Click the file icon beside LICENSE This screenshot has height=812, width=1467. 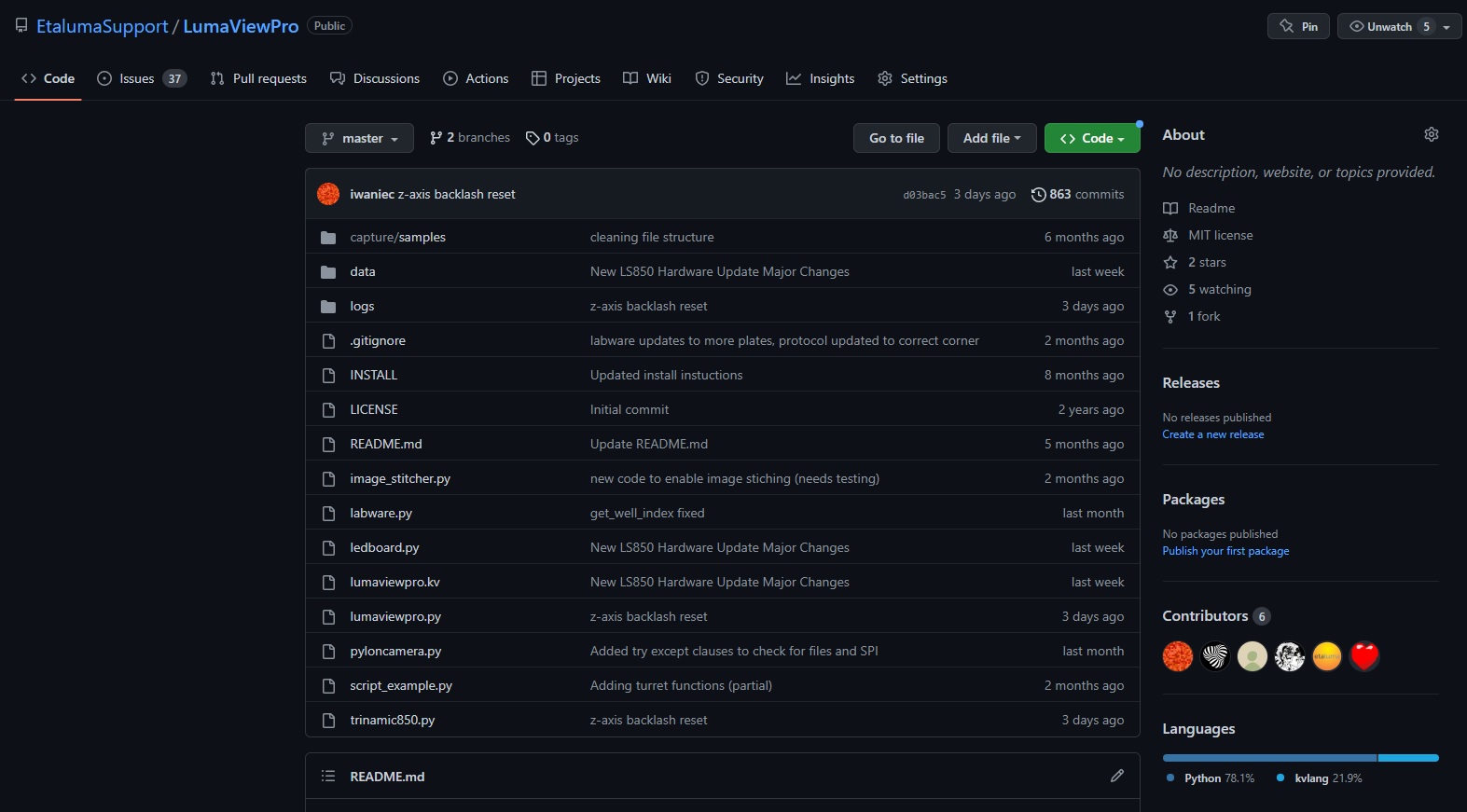coord(328,410)
